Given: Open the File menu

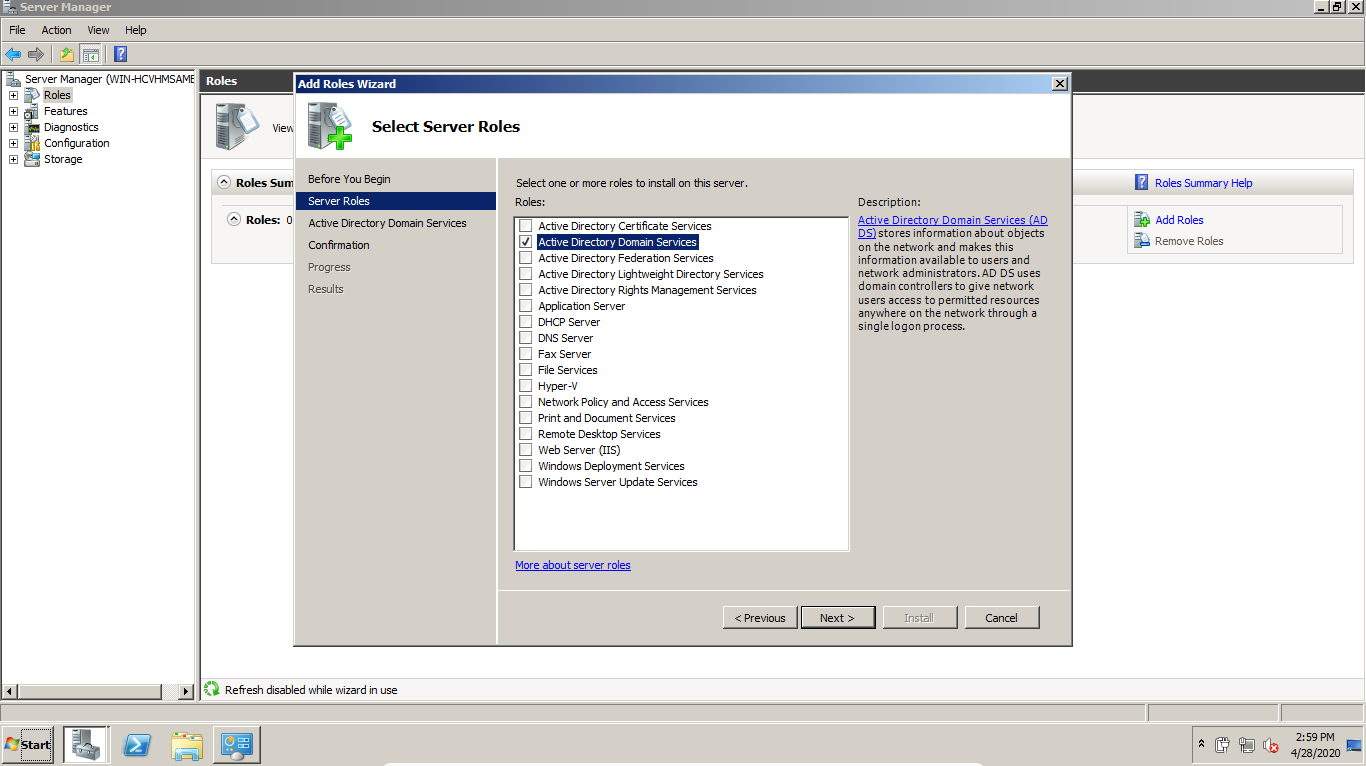Looking at the screenshot, I should point(18,30).
